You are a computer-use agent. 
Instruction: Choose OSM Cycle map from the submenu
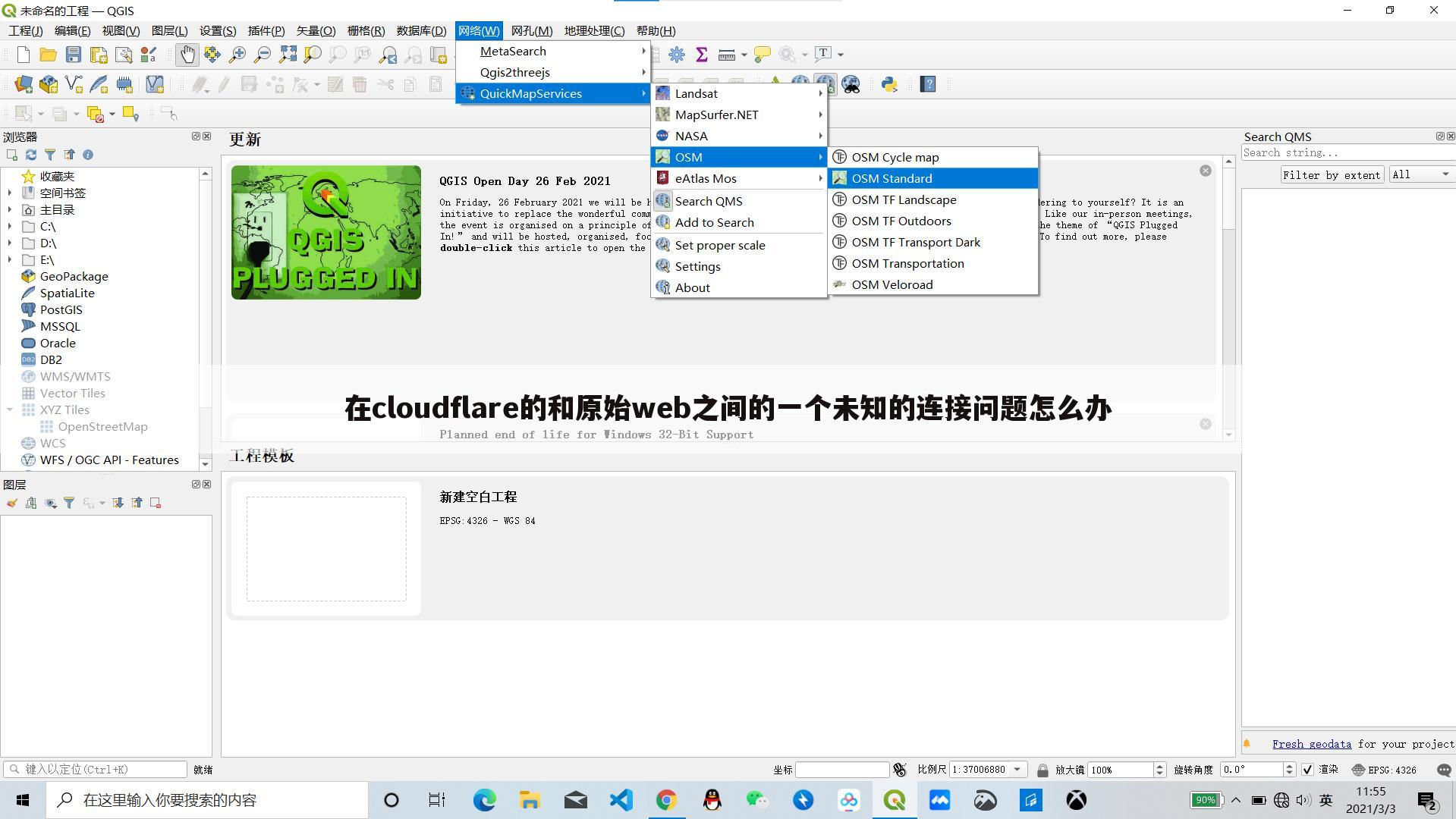933,157
